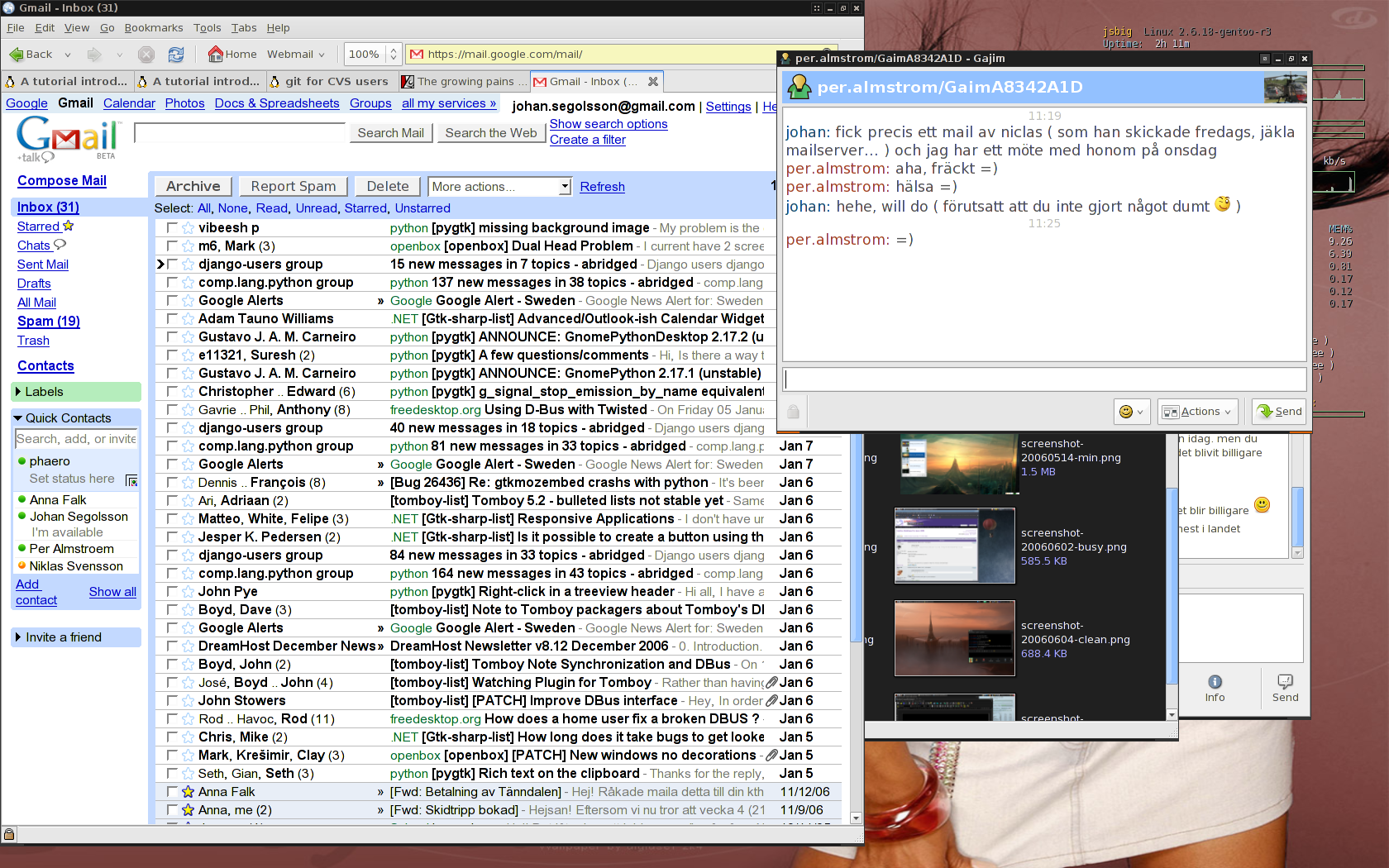Click the Info icon in the chat window

click(1215, 688)
